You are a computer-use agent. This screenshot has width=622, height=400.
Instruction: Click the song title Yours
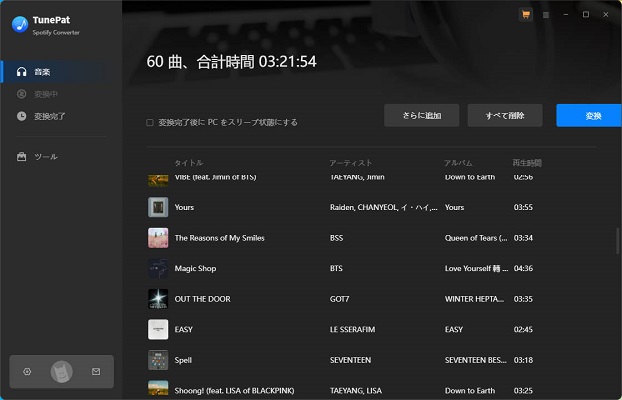[x=184, y=207]
